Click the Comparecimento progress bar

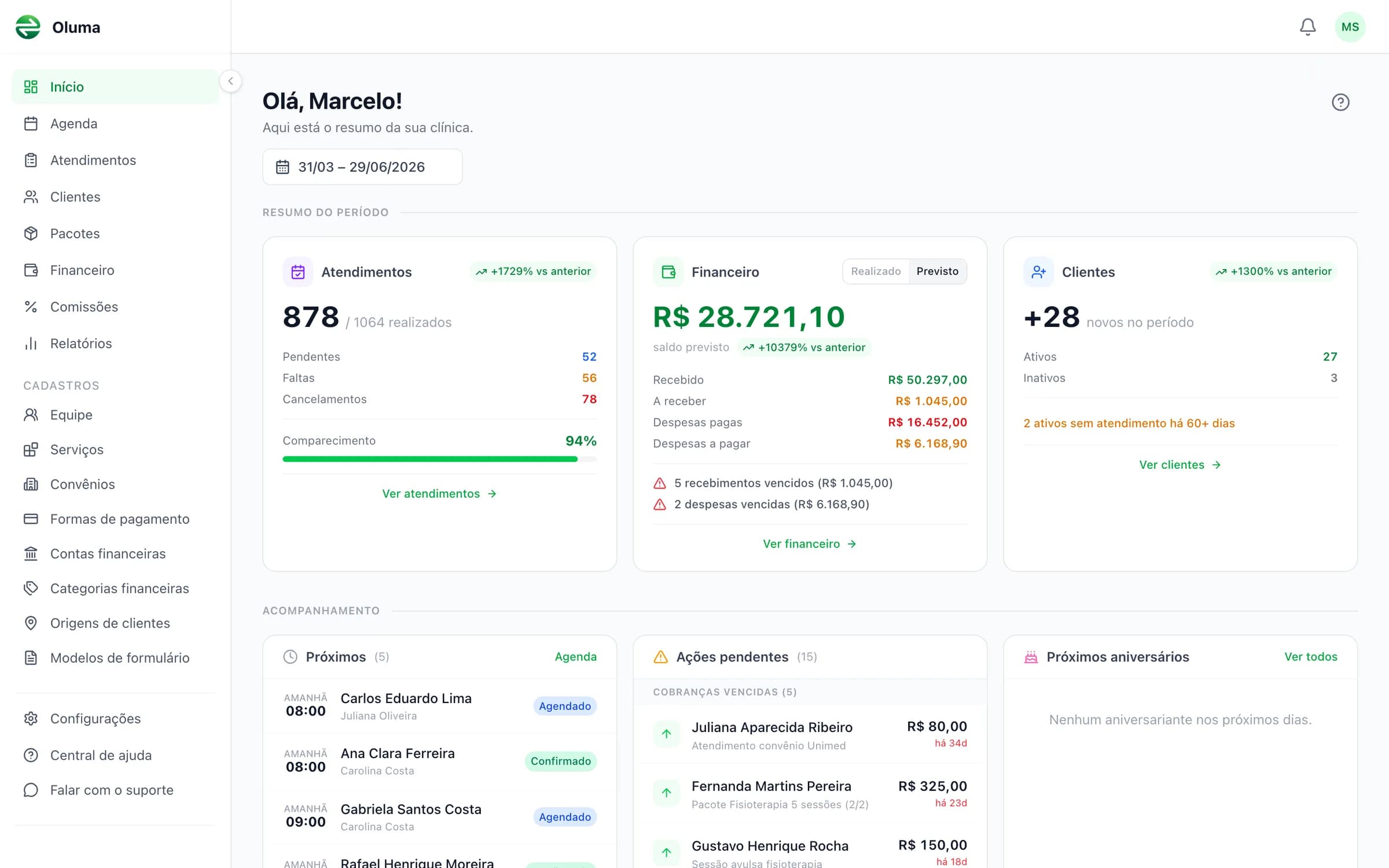(x=439, y=459)
